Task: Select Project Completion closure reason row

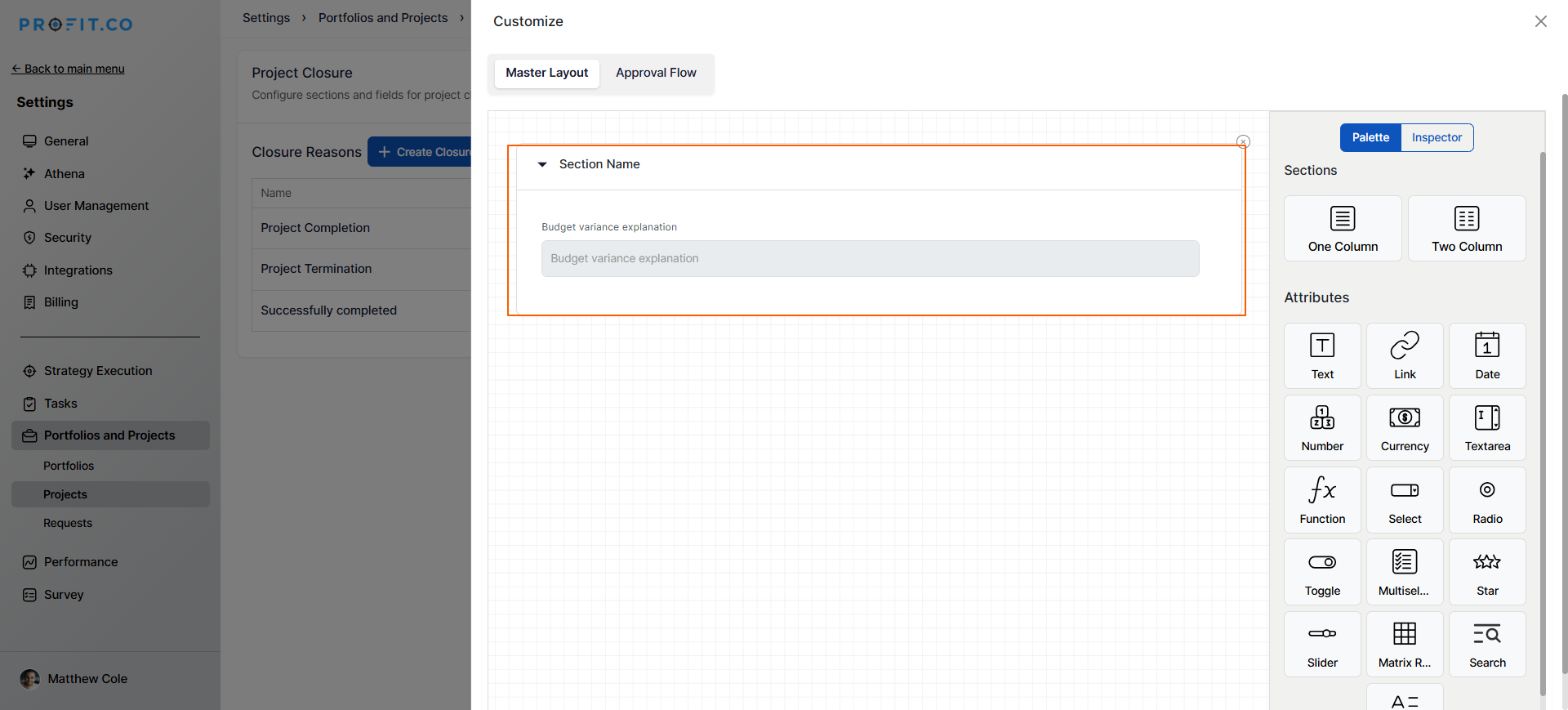Action: tap(362, 228)
